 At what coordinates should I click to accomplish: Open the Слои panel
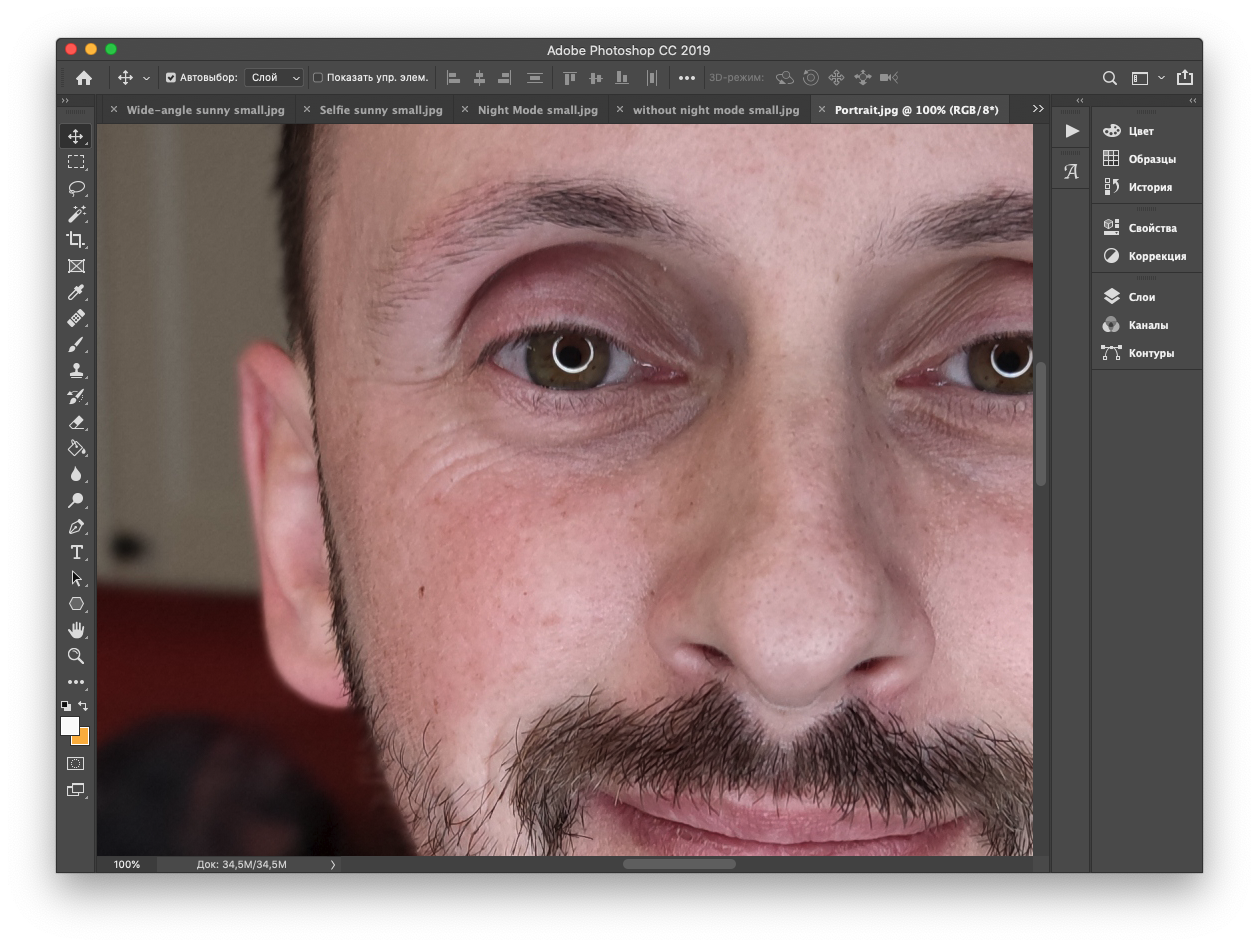point(1141,297)
